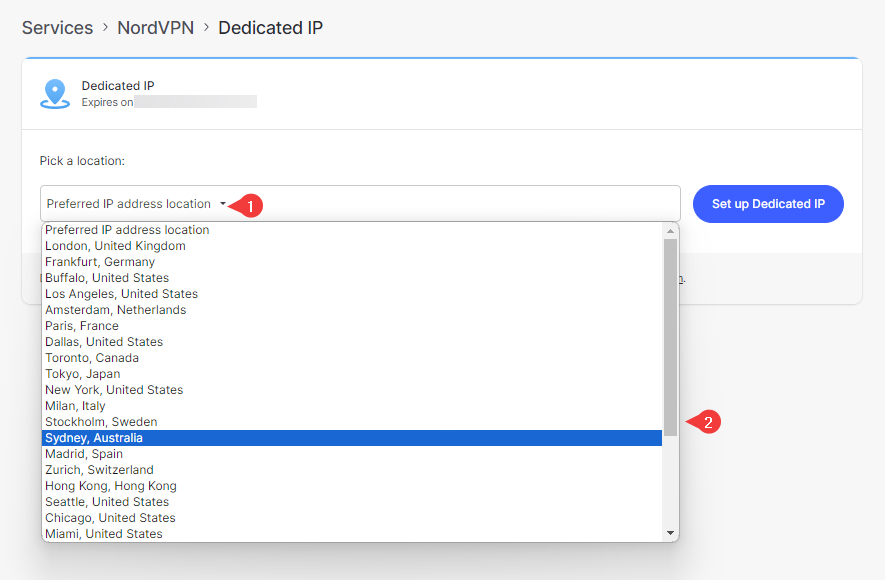
Task: Go to Services in the breadcrumb
Action: click(57, 28)
